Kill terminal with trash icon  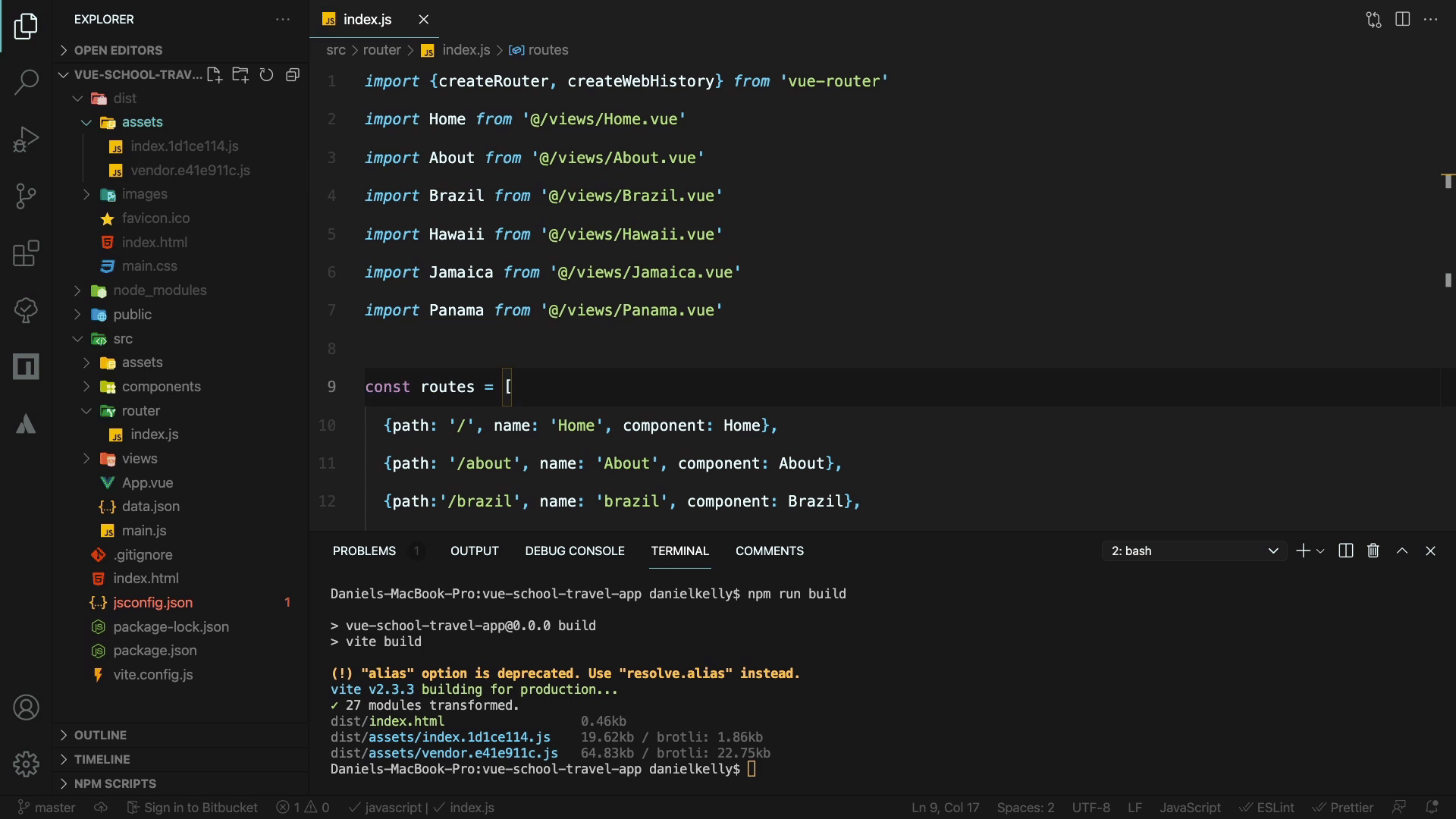point(1373,551)
